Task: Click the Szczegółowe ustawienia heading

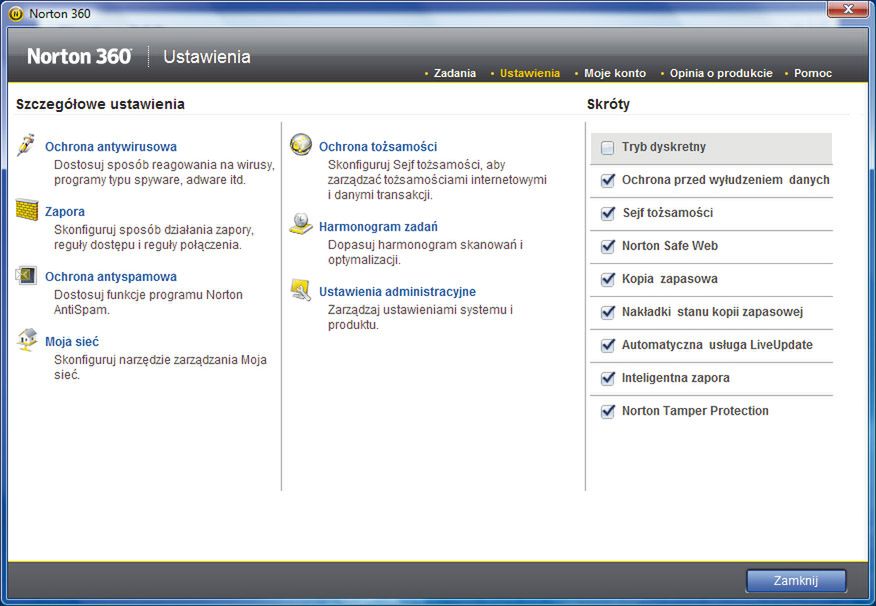Action: click(x=100, y=104)
